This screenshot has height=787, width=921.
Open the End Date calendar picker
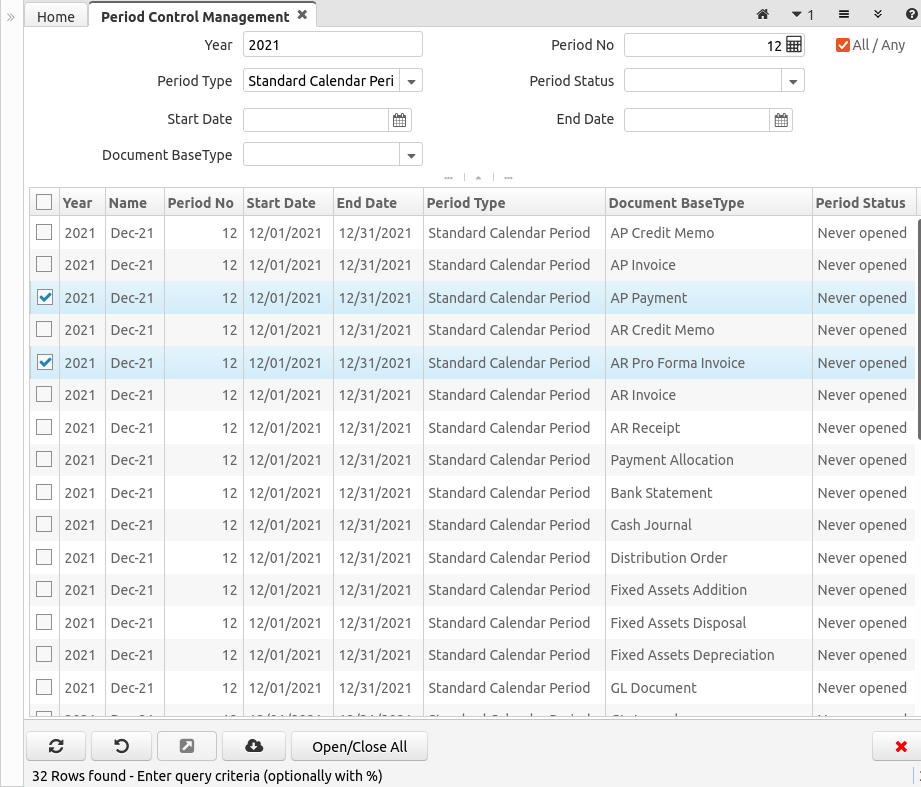coord(781,120)
